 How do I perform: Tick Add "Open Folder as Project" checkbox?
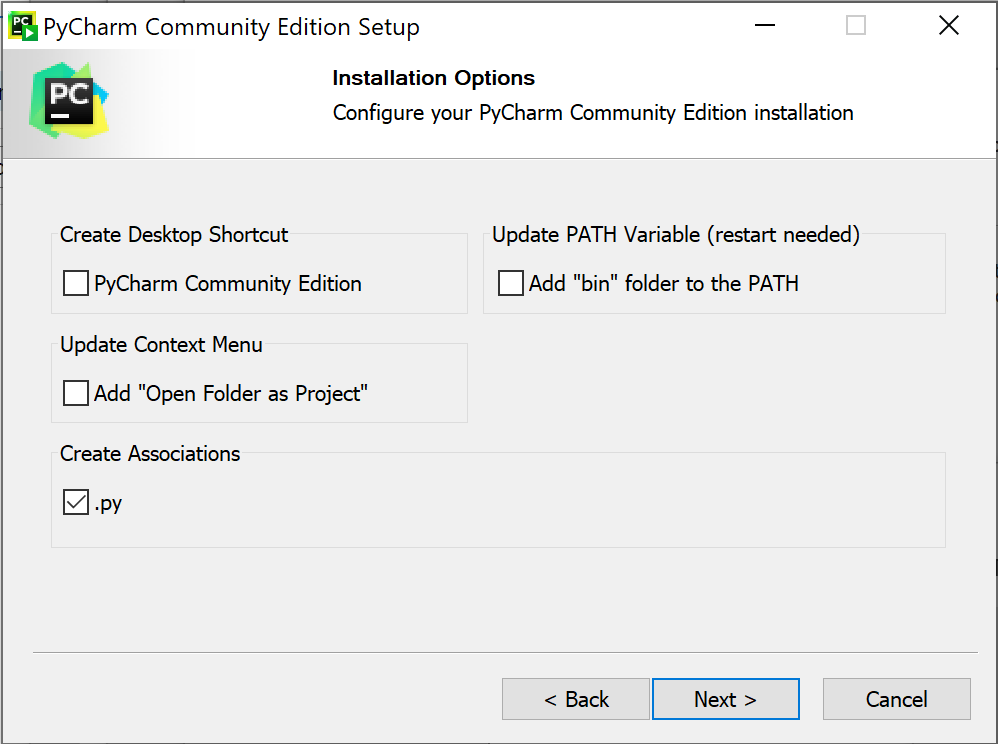pos(76,394)
